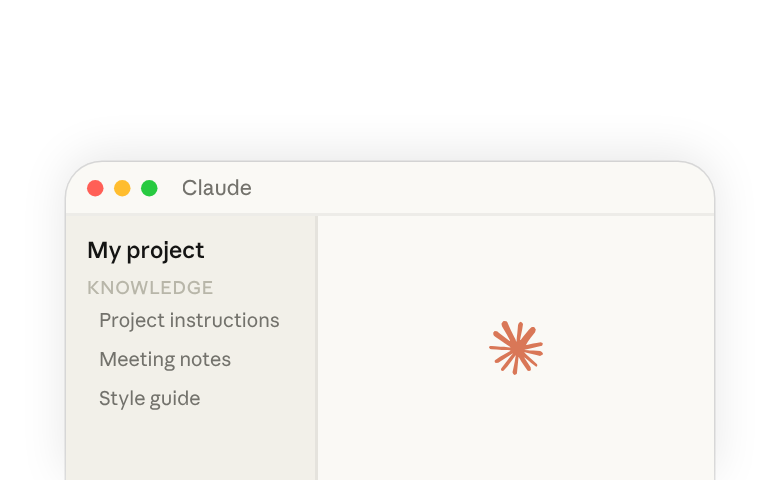Maximize the window with the green button
The height and width of the screenshot is (480, 780).
click(149, 189)
